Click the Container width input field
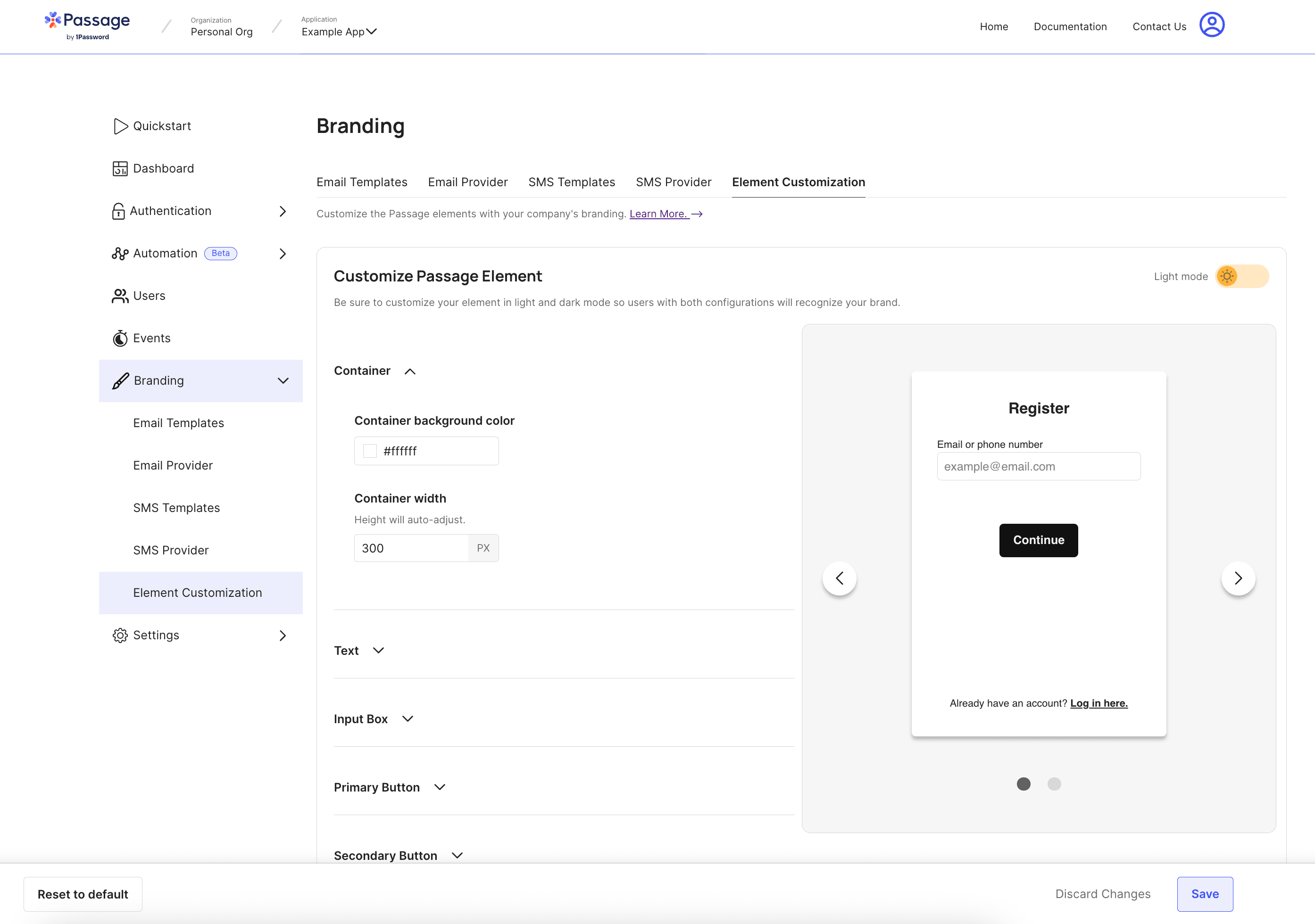1315x924 pixels. [411, 548]
